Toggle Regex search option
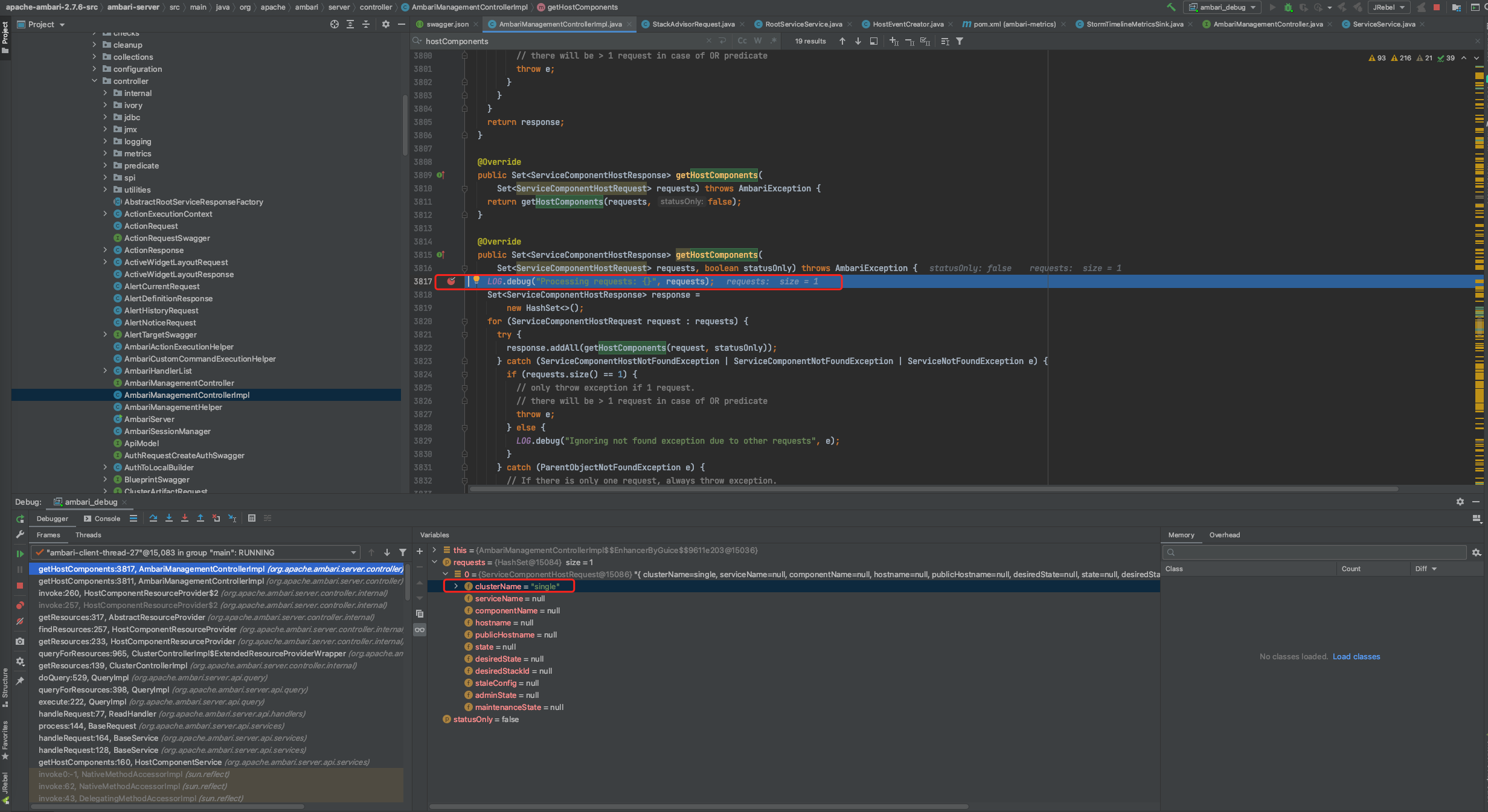Viewport: 1488px width, 812px height. coord(774,41)
